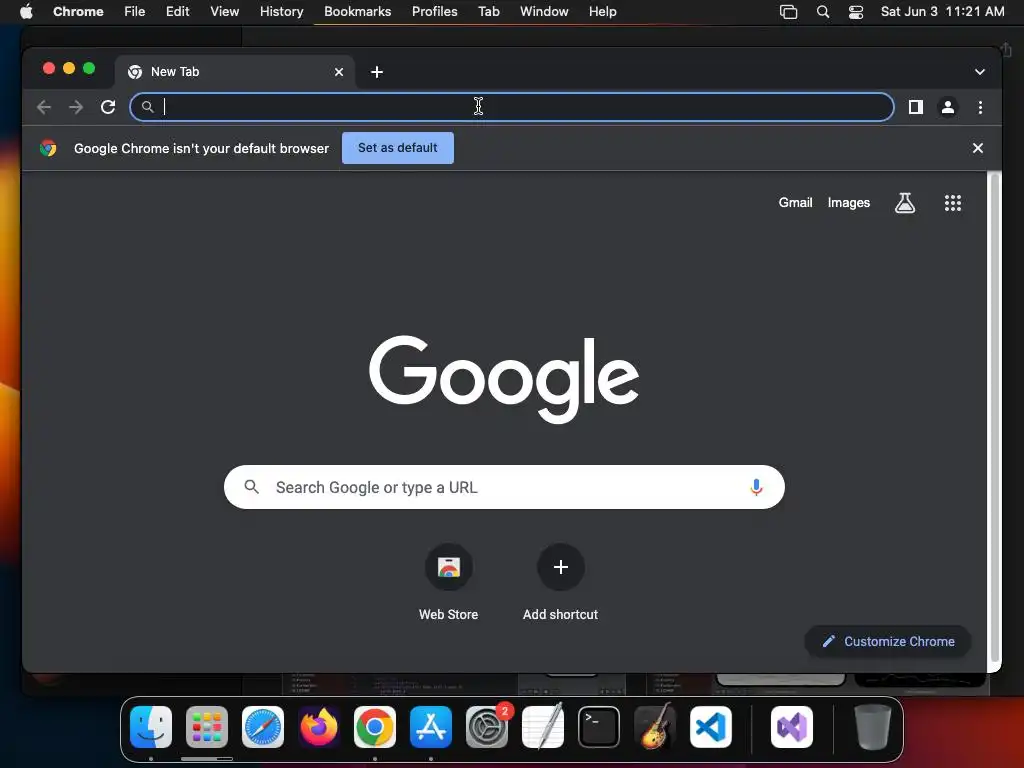Viewport: 1024px width, 768px height.
Task: Open the Bookmarks menu
Action: click(x=358, y=12)
